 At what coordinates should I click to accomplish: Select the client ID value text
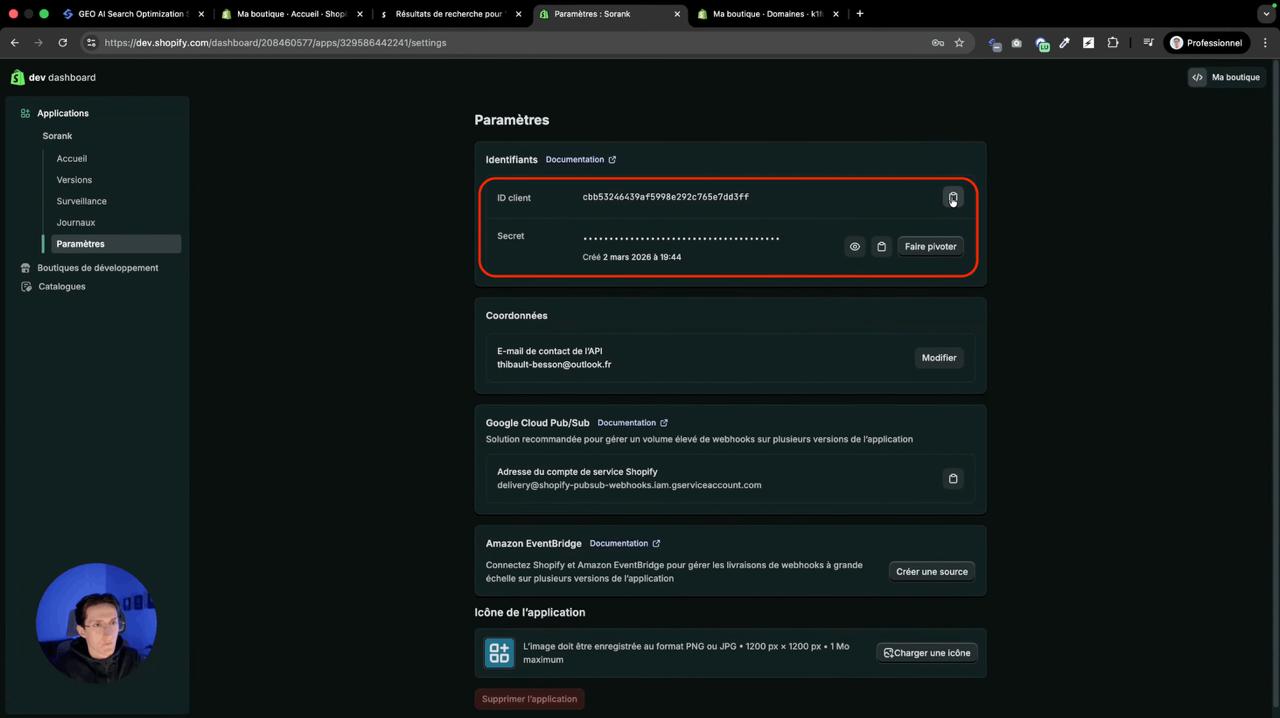[666, 197]
